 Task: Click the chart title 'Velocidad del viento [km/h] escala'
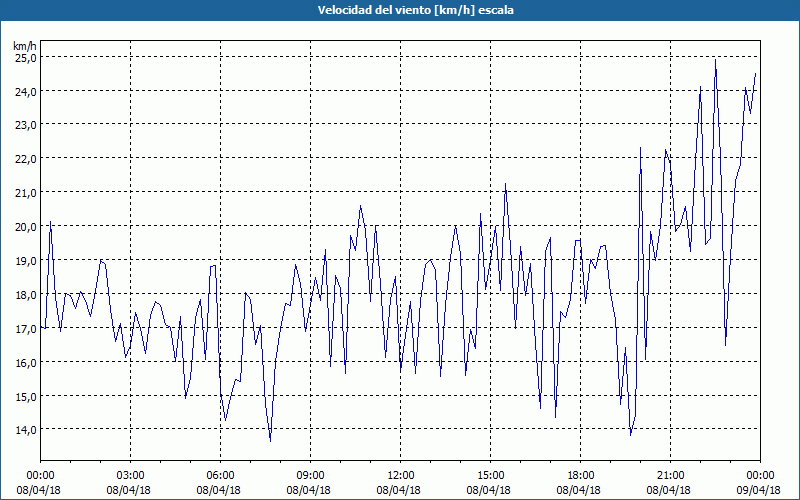(x=415, y=10)
